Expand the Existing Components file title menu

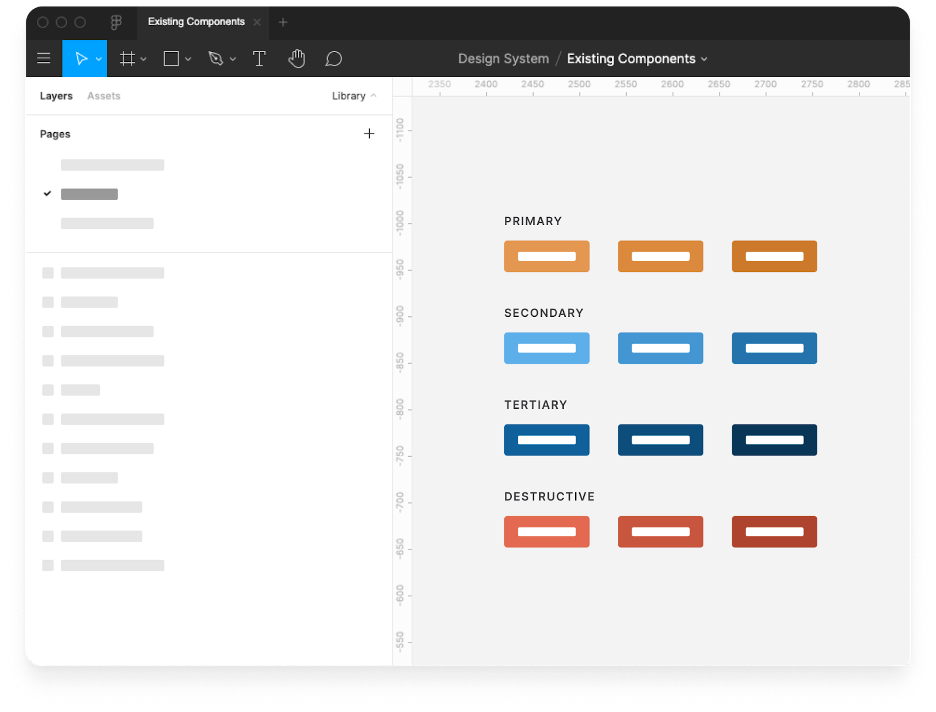pos(637,59)
